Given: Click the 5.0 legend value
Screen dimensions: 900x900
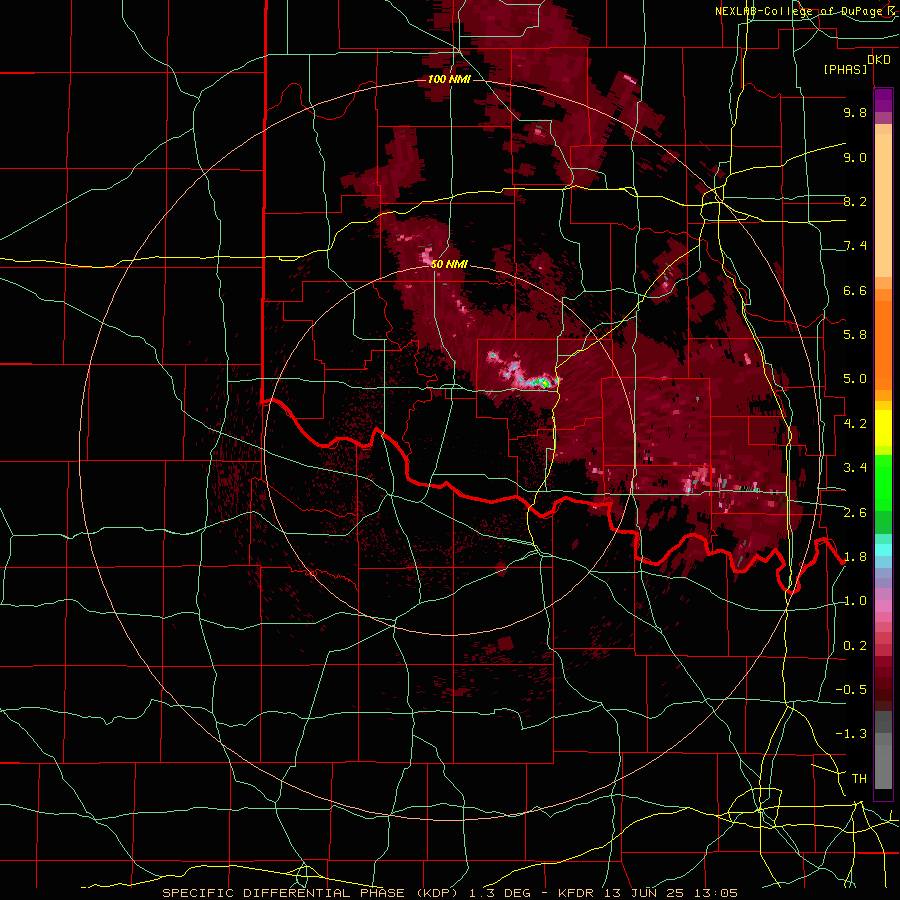Looking at the screenshot, I should click(855, 379).
